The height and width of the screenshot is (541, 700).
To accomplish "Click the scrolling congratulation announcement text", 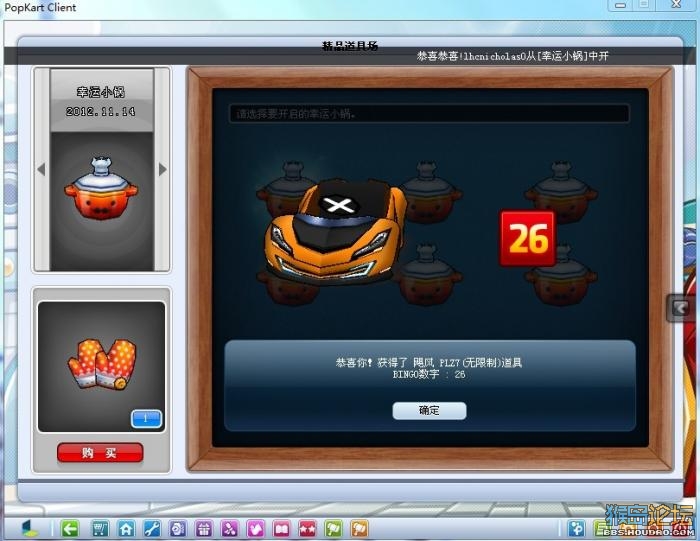I will point(512,56).
